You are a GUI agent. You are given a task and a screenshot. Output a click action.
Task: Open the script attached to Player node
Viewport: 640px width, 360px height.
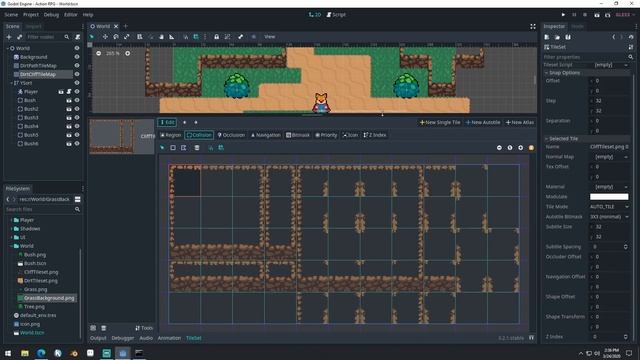pyautogui.click(x=69, y=91)
